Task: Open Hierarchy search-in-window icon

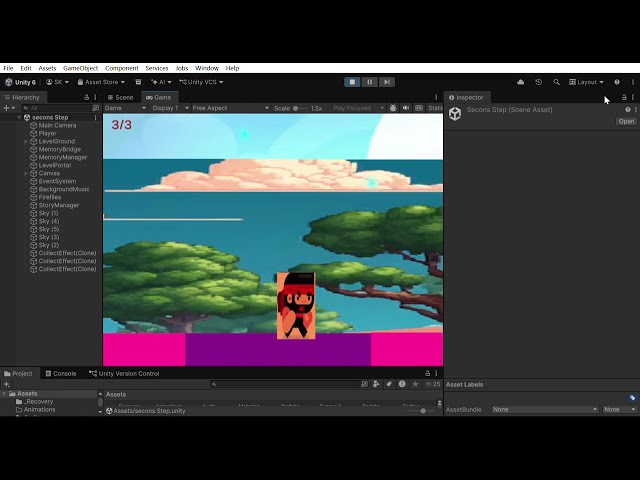Action: [x=96, y=108]
